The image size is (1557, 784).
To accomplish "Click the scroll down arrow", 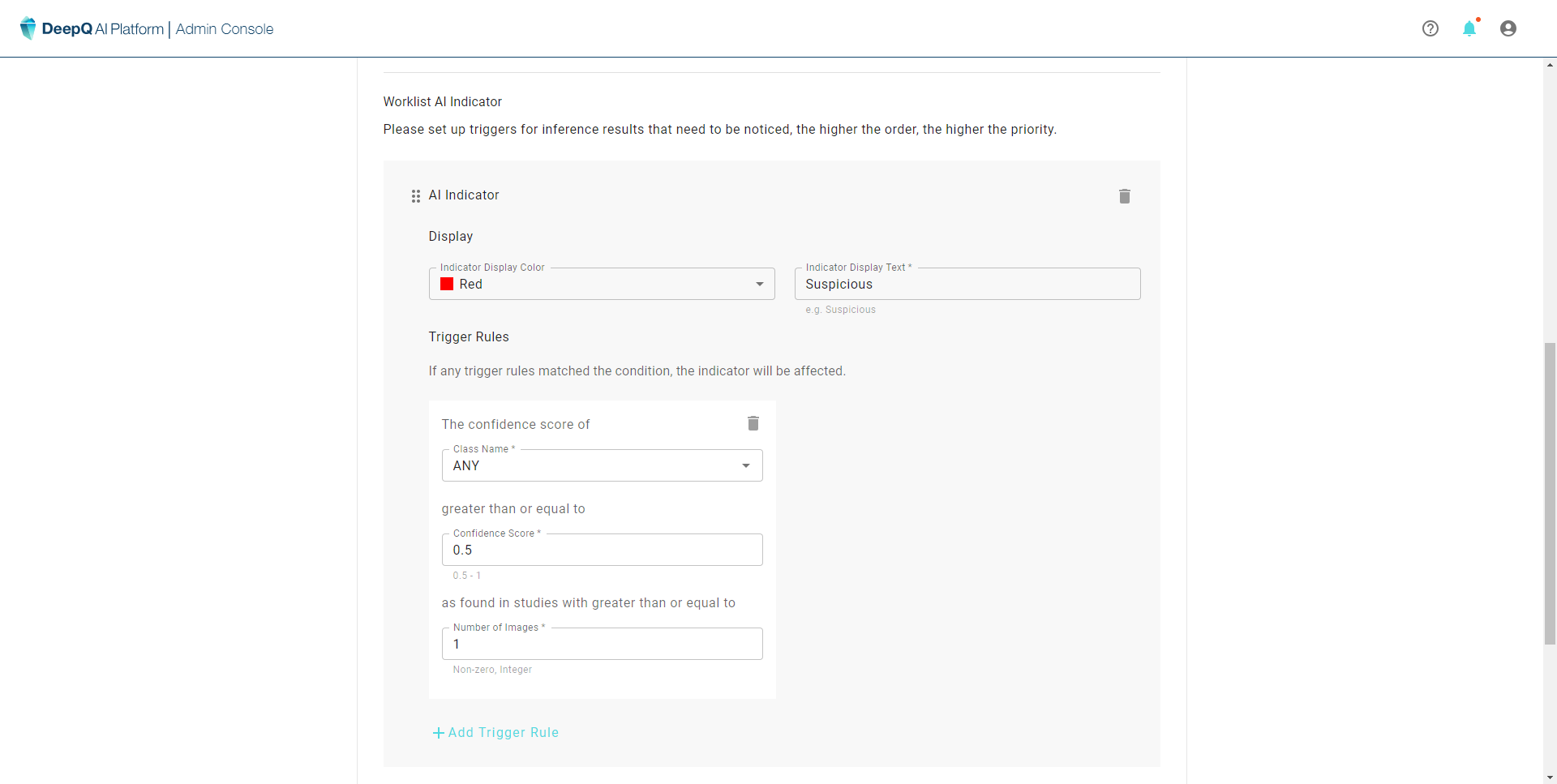I will 1550,778.
